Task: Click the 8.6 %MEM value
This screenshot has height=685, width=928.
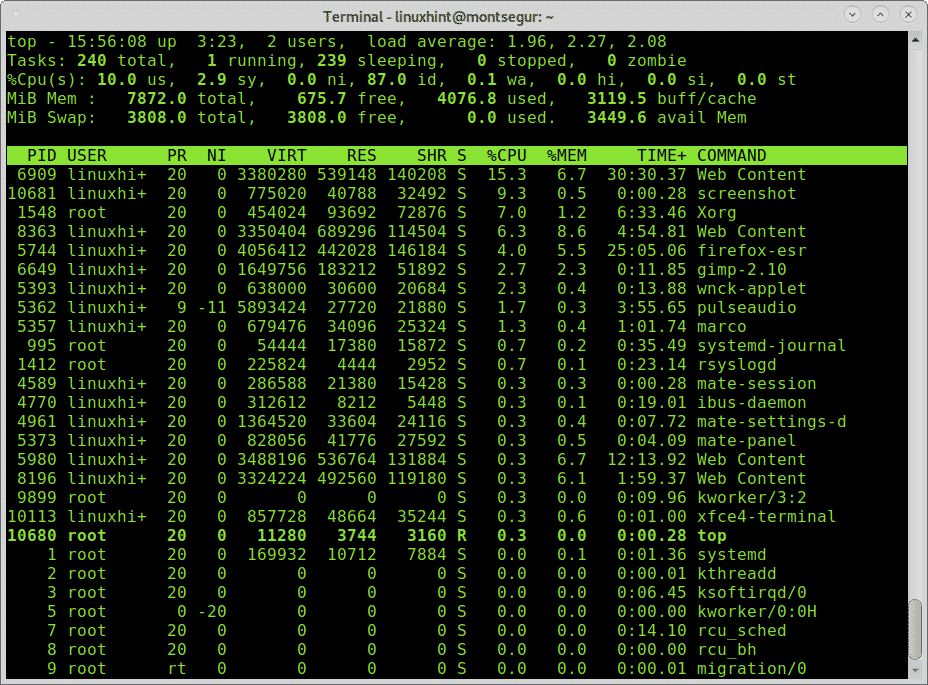Action: click(x=572, y=231)
